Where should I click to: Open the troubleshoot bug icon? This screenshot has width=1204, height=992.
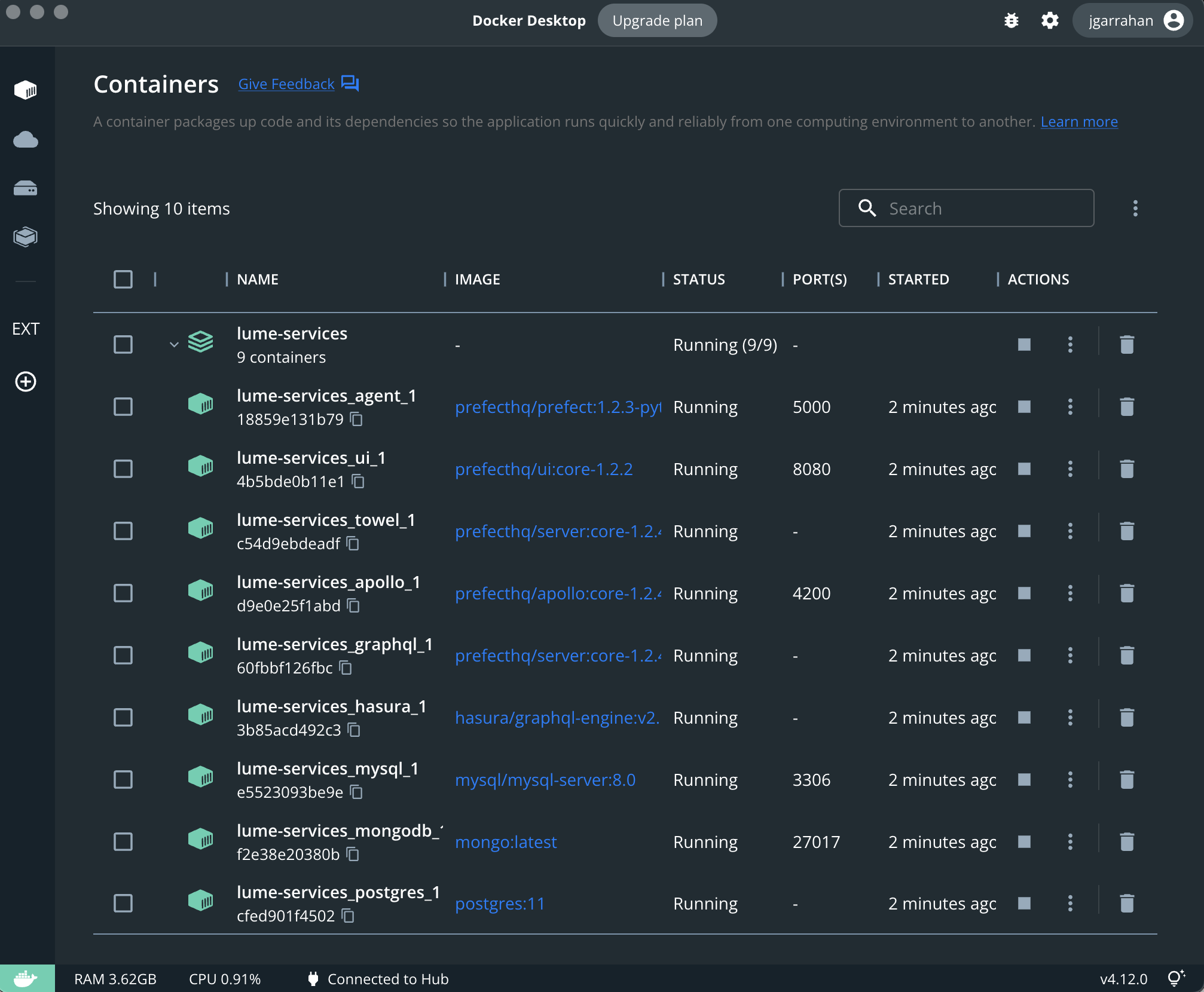pyautogui.click(x=1012, y=20)
